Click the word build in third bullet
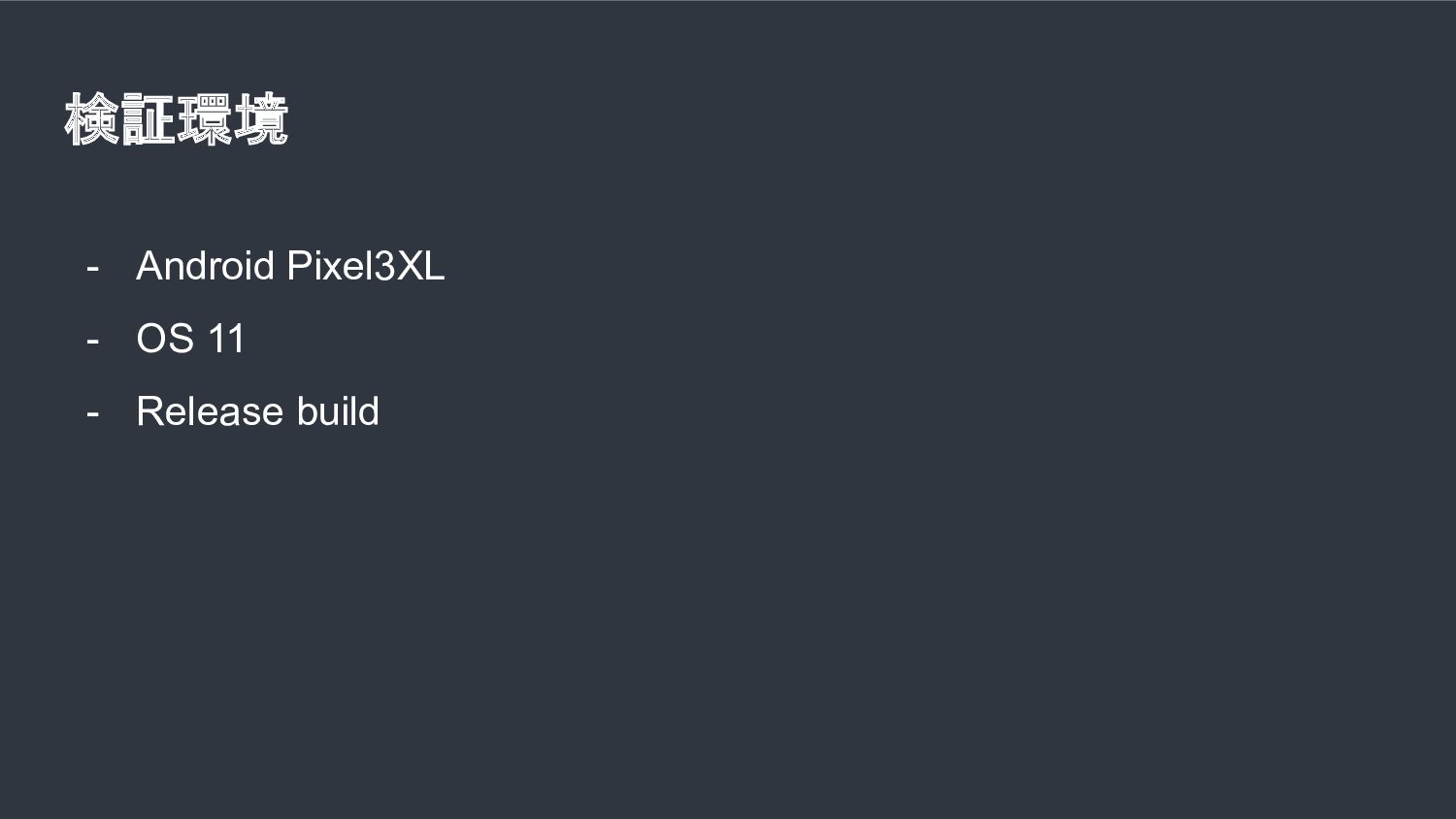Viewport: 1456px width, 819px height. [x=338, y=411]
